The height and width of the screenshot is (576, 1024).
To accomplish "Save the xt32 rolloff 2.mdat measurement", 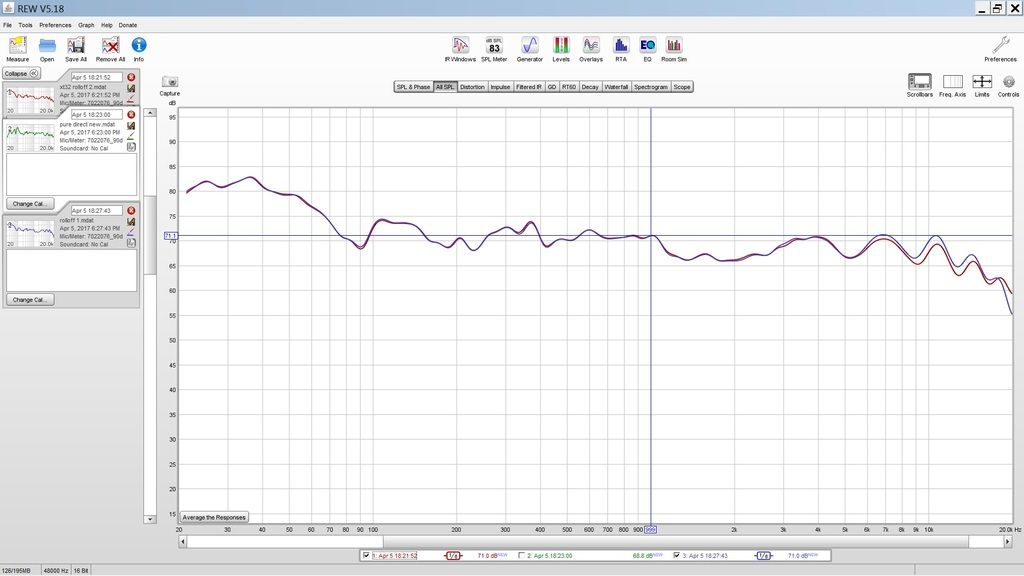I will point(131,88).
